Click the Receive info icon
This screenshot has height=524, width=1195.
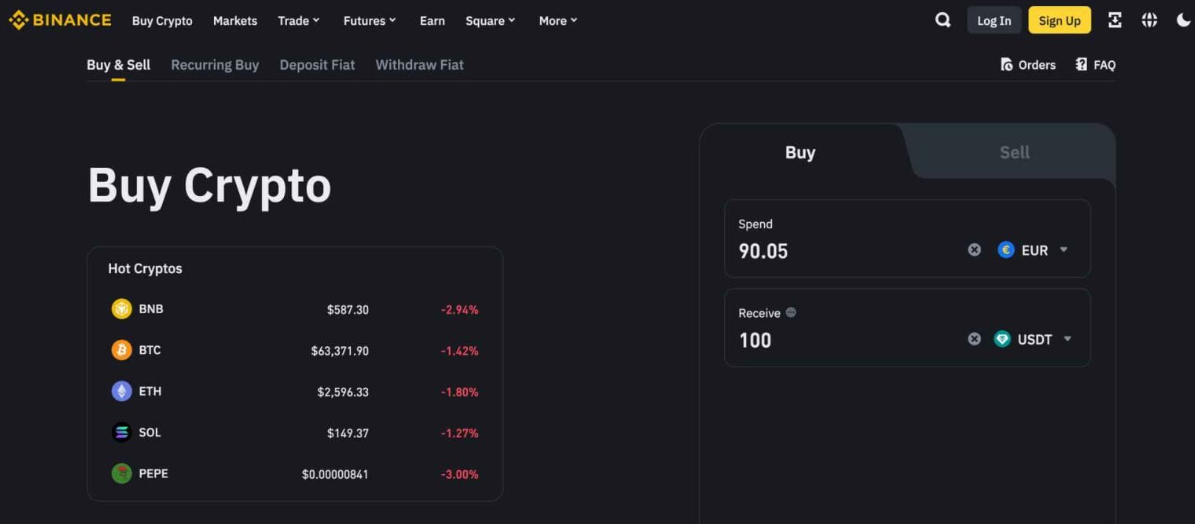pos(791,313)
